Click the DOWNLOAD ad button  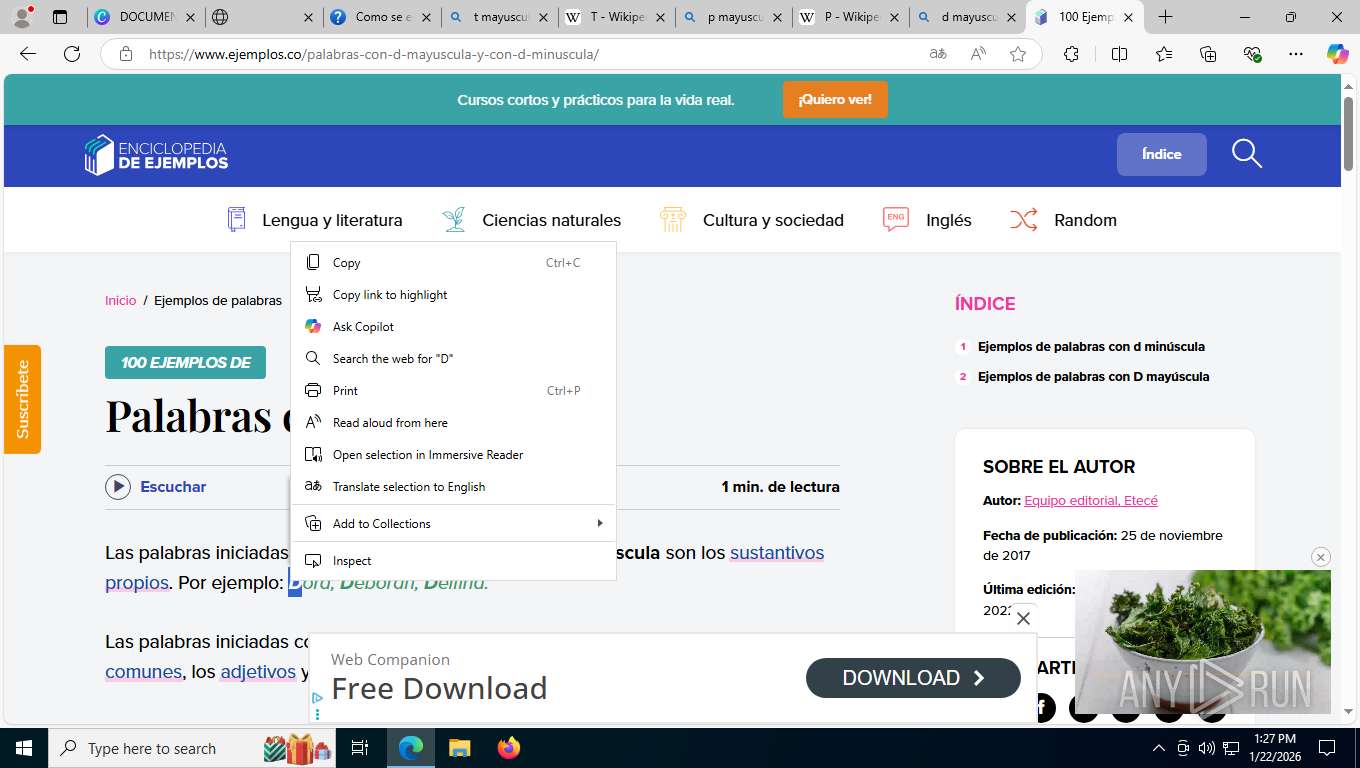click(913, 678)
